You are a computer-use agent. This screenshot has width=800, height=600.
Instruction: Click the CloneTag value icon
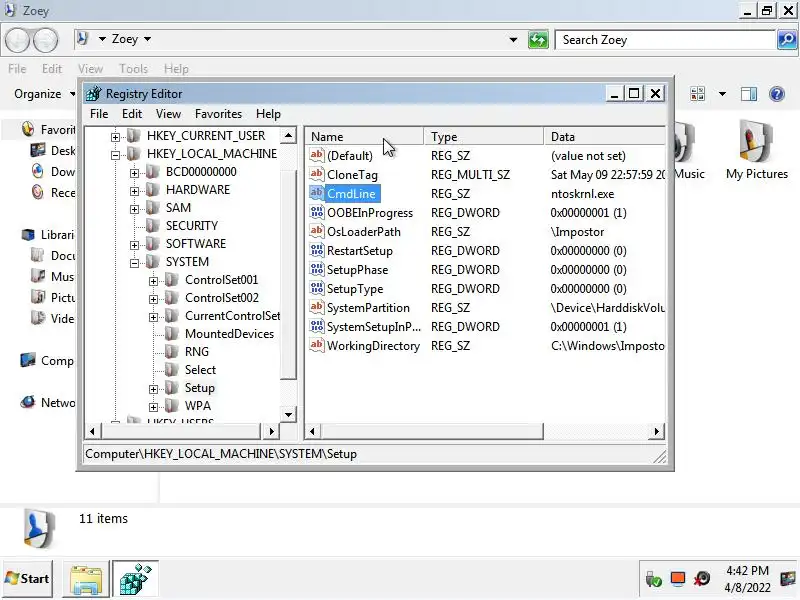click(317, 174)
